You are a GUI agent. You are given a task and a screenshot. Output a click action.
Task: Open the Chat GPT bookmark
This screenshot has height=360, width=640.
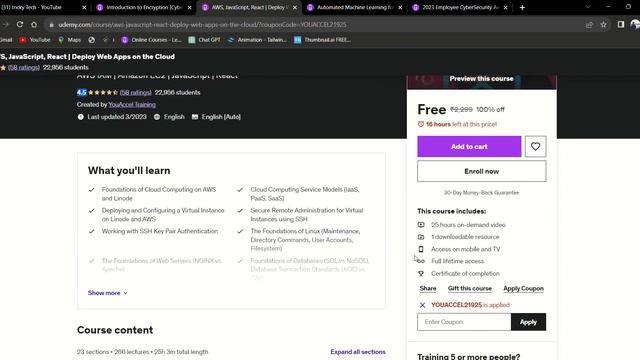[x=204, y=40]
